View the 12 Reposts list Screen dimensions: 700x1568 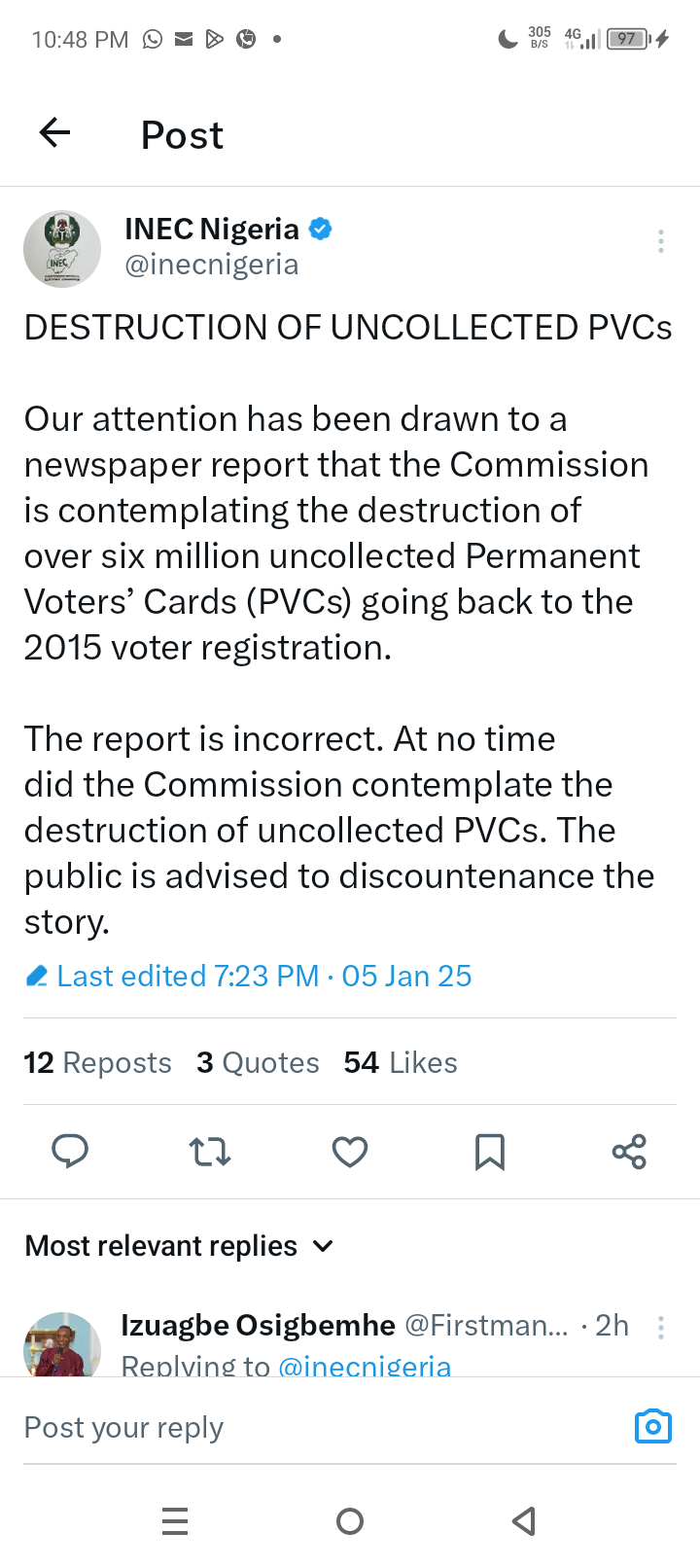pyautogui.click(x=97, y=1062)
